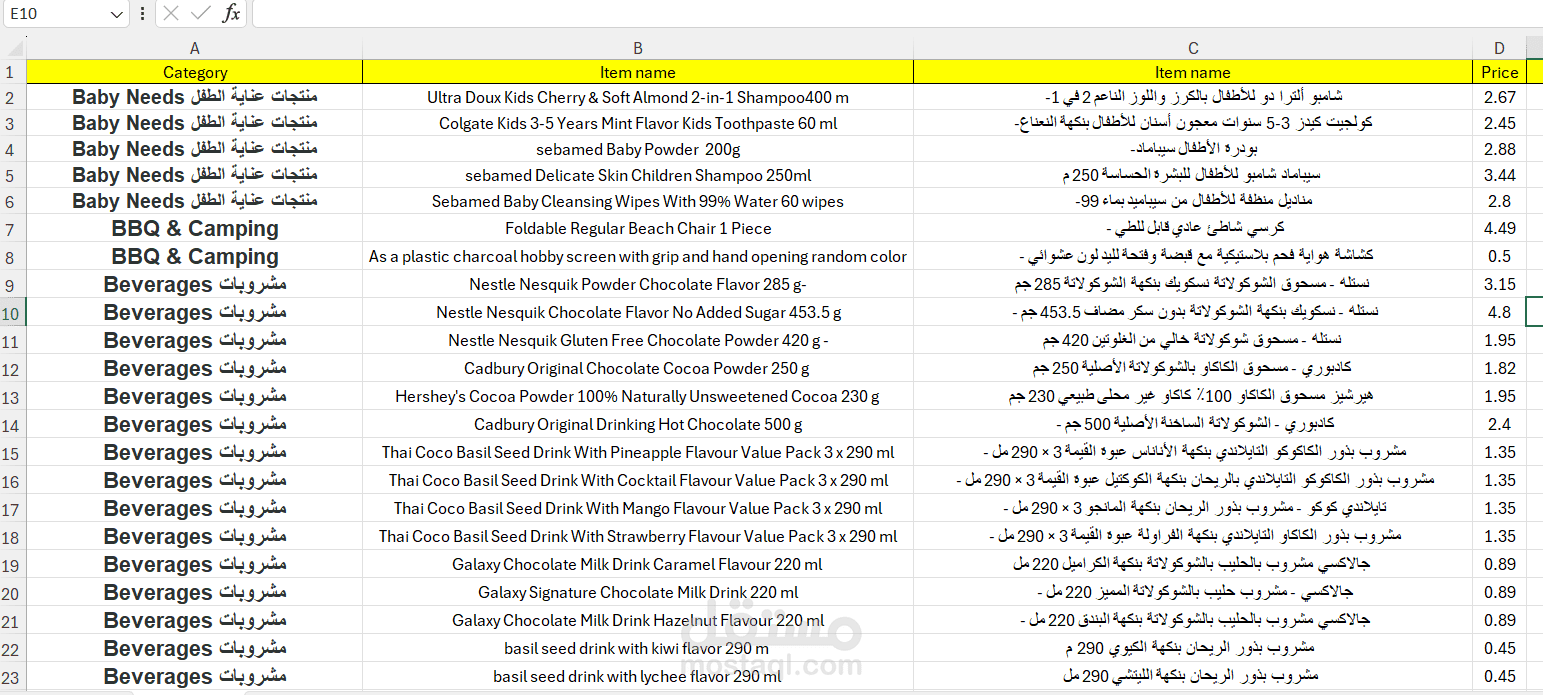This screenshot has height=695, width=1543.
Task: Click plastic charcoal hobby screen cell
Action: [x=638, y=256]
